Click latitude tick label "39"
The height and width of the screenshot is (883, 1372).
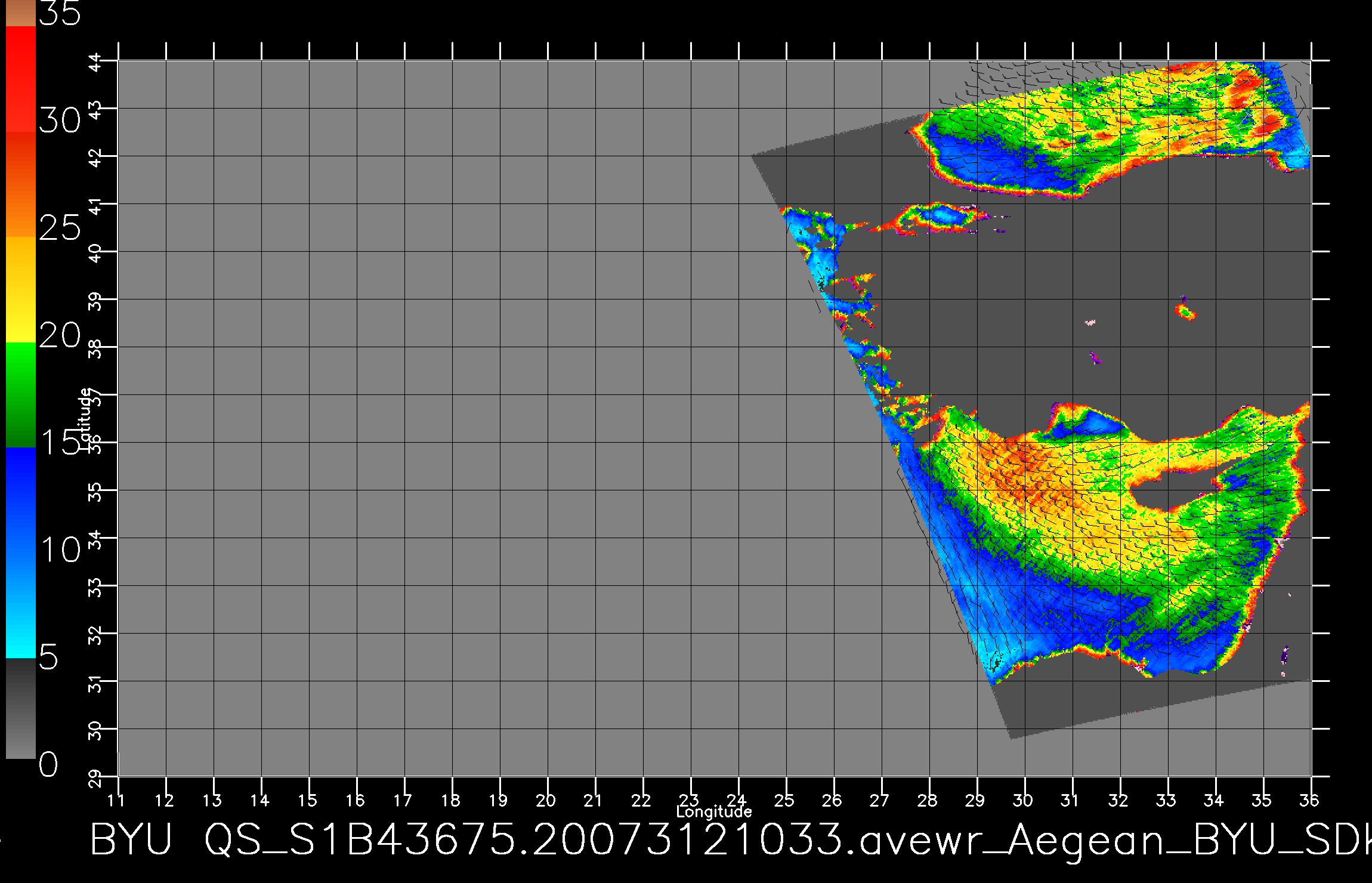(x=95, y=302)
